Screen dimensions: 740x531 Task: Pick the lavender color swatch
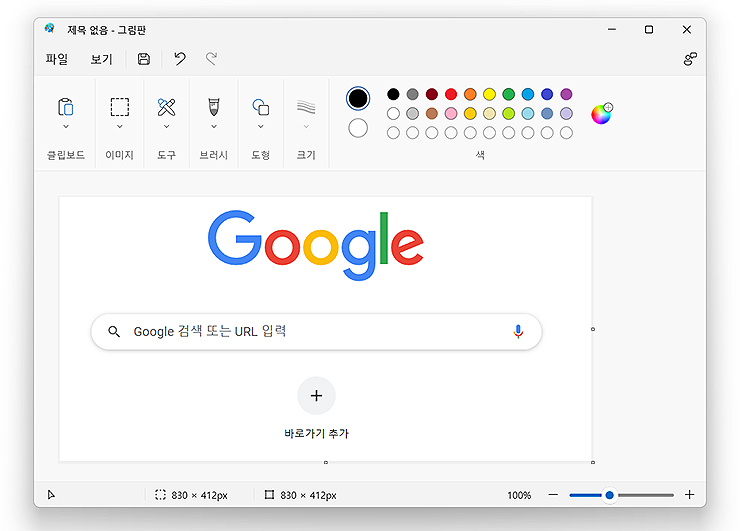pos(566,113)
